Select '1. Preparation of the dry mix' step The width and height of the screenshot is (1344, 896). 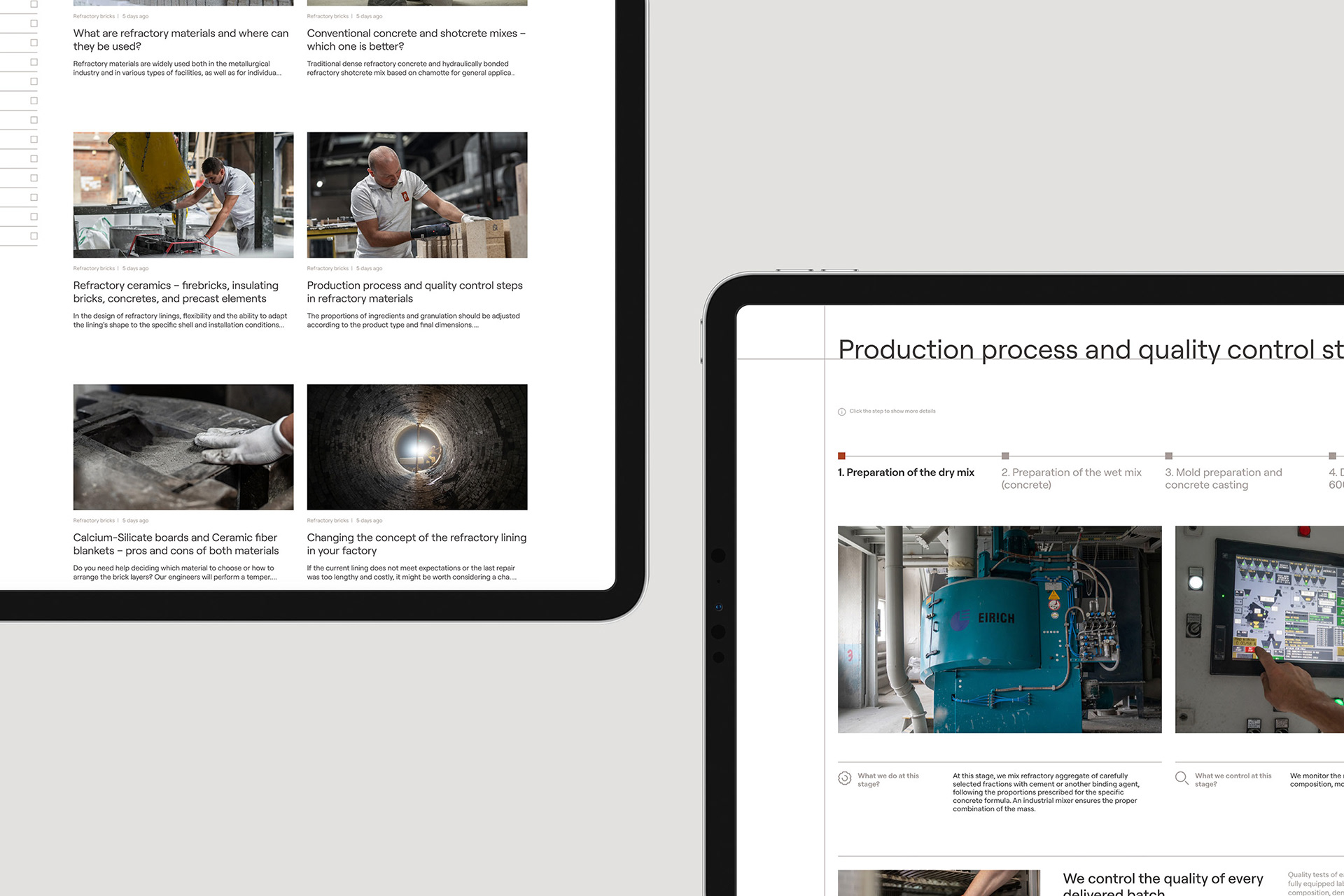906,472
